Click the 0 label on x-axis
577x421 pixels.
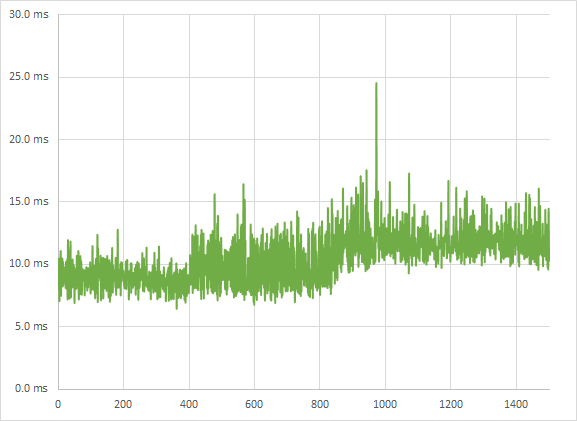pos(58,404)
